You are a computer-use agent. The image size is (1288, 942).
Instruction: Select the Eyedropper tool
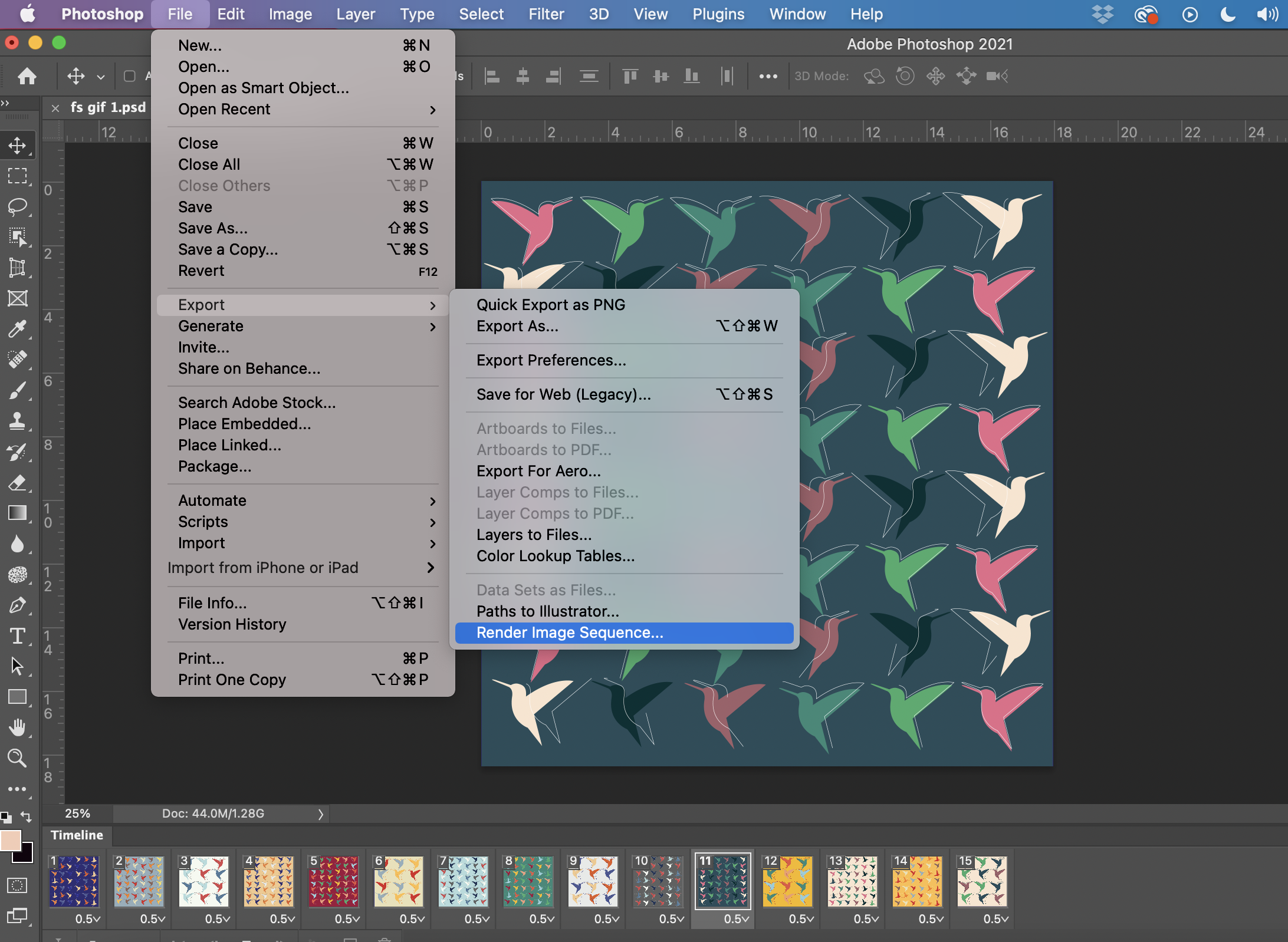(x=17, y=329)
